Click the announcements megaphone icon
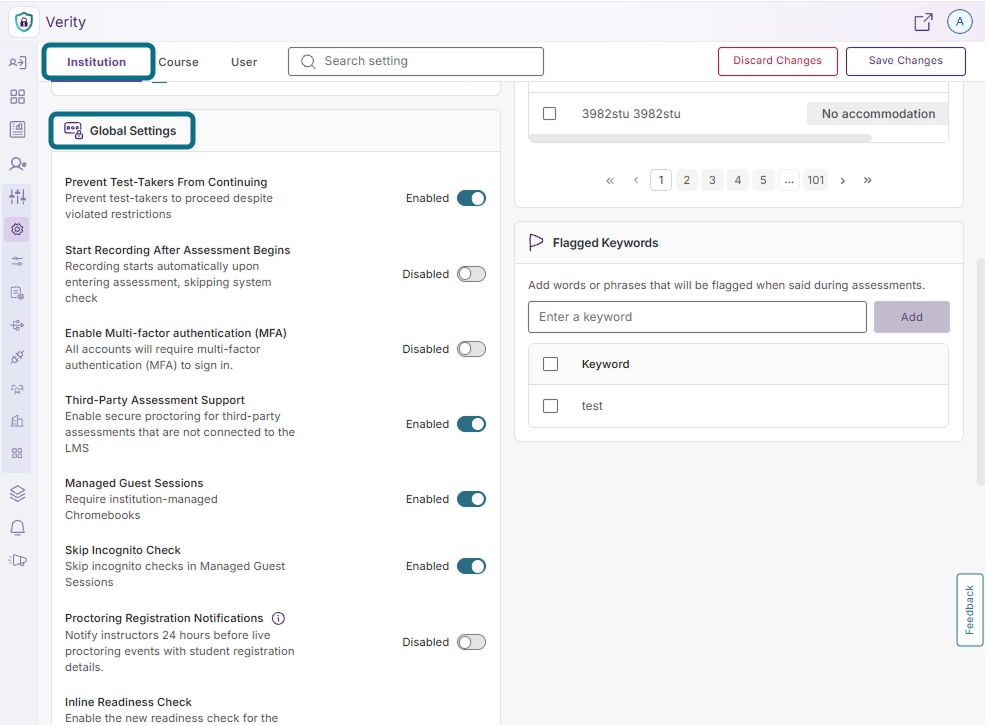 pos(18,560)
